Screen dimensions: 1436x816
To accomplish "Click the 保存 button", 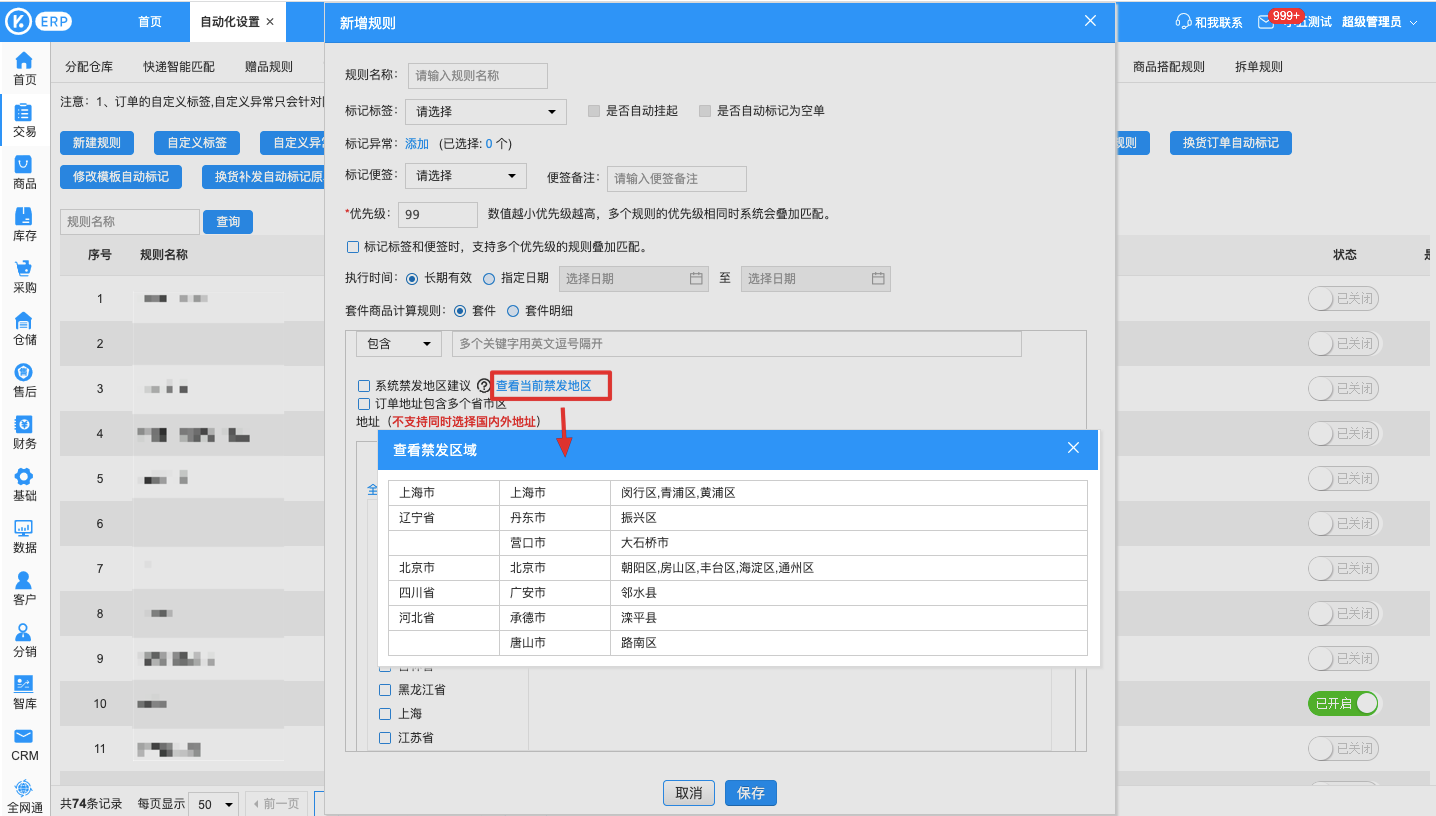I will 751,793.
